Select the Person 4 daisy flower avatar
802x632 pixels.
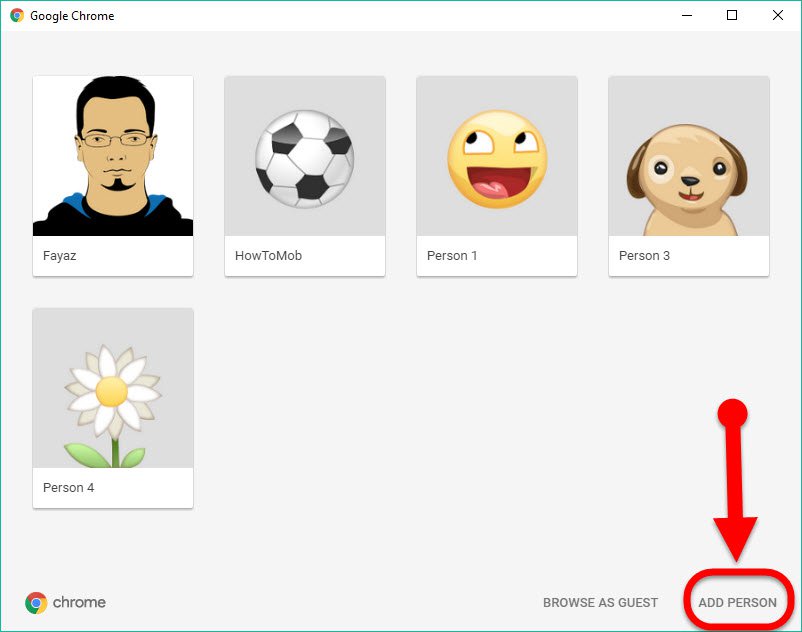113,388
